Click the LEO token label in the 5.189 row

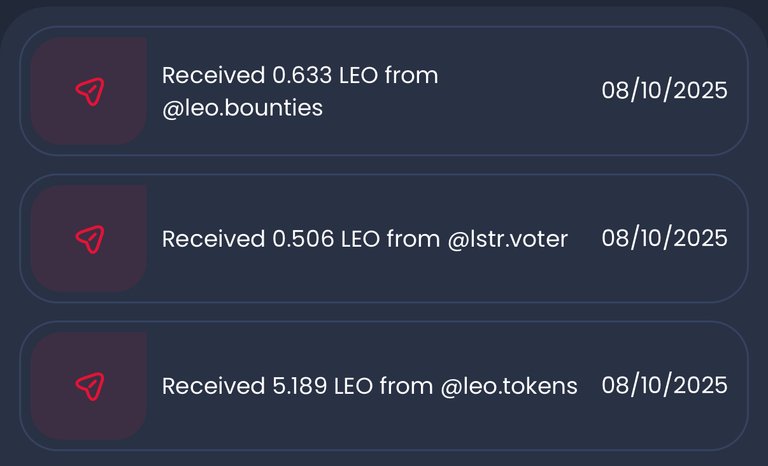(x=353, y=387)
